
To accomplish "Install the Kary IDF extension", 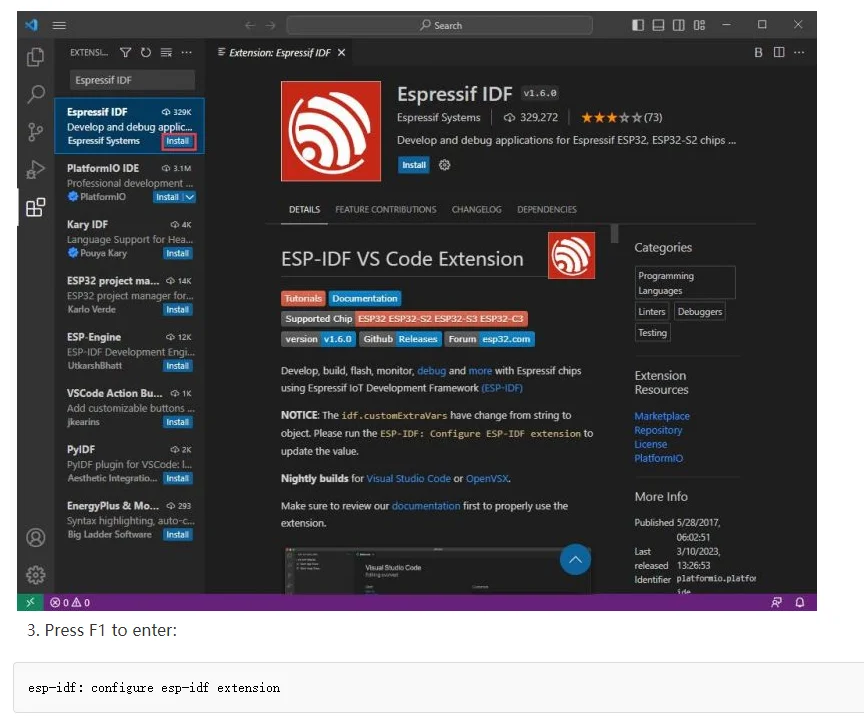I will [177, 253].
